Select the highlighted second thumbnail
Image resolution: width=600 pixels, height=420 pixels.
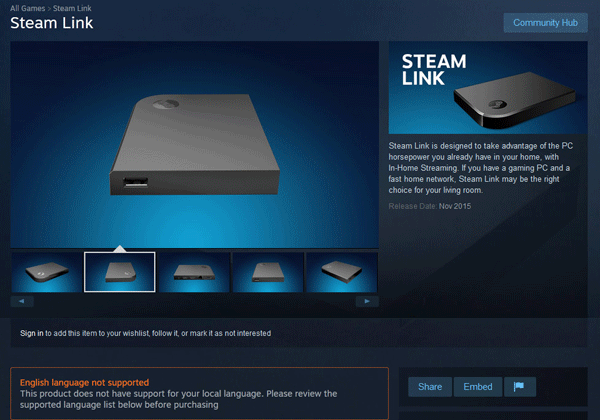[x=120, y=272]
